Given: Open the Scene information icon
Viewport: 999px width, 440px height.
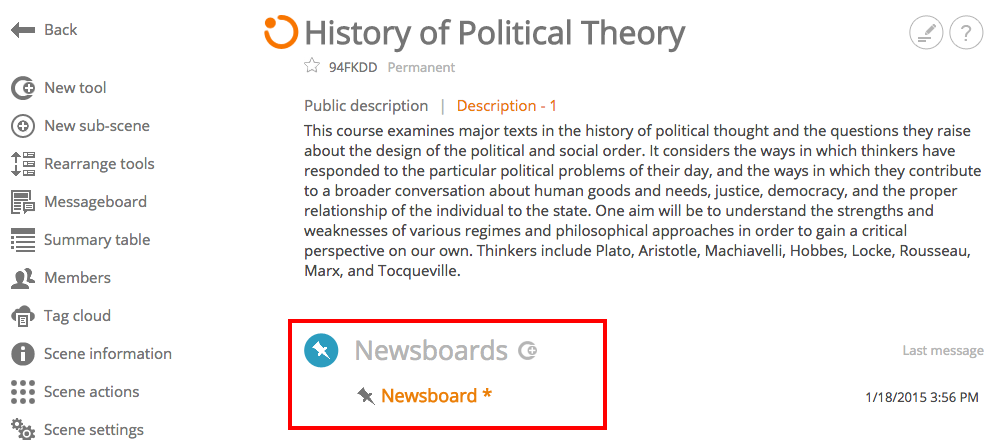Looking at the screenshot, I should point(23,354).
